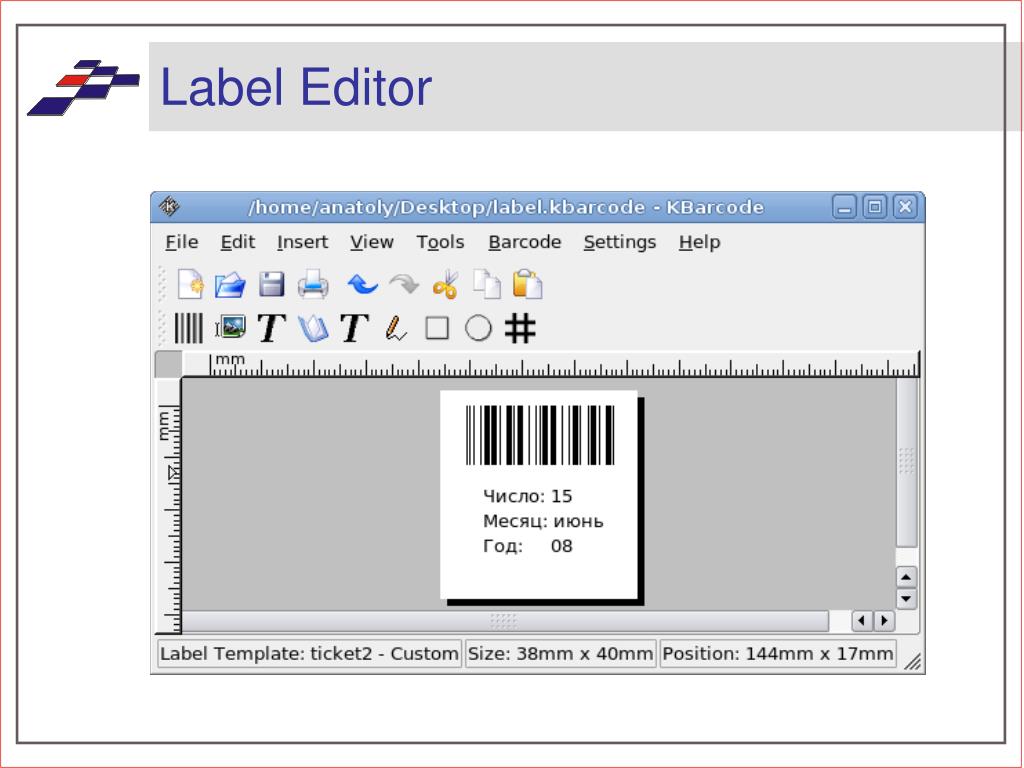Select the second T text line tool
Image resolution: width=1024 pixels, height=768 pixels.
(x=355, y=328)
